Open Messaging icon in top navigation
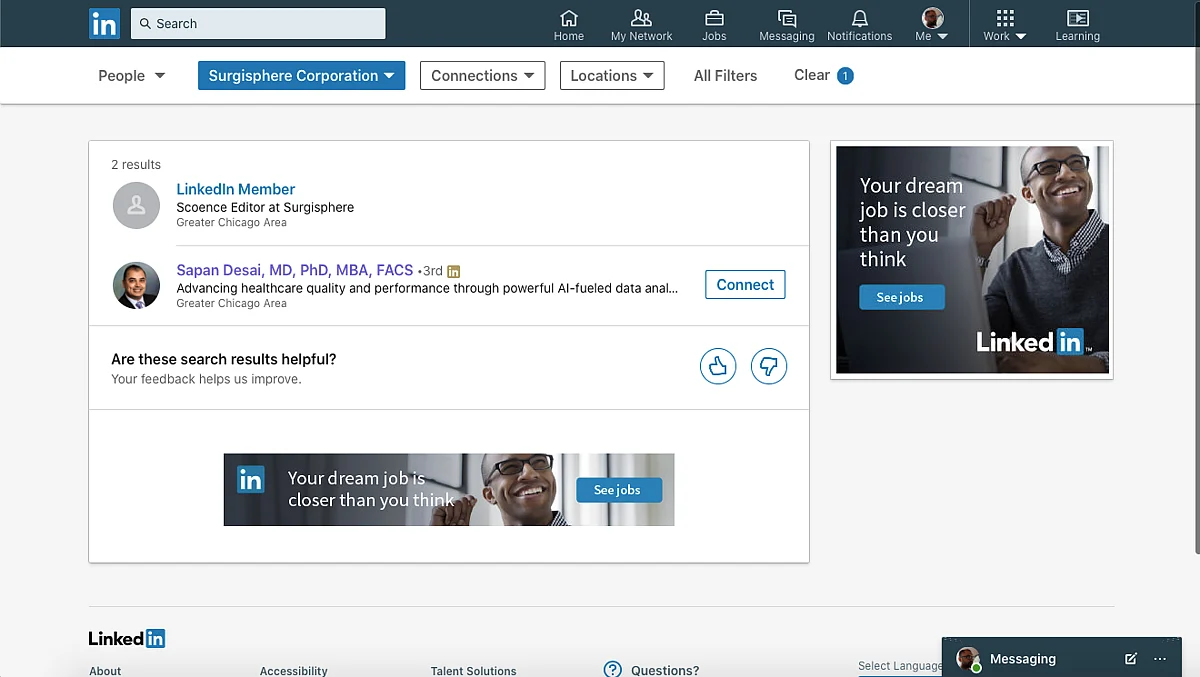This screenshot has width=1200, height=677. pyautogui.click(x=787, y=26)
